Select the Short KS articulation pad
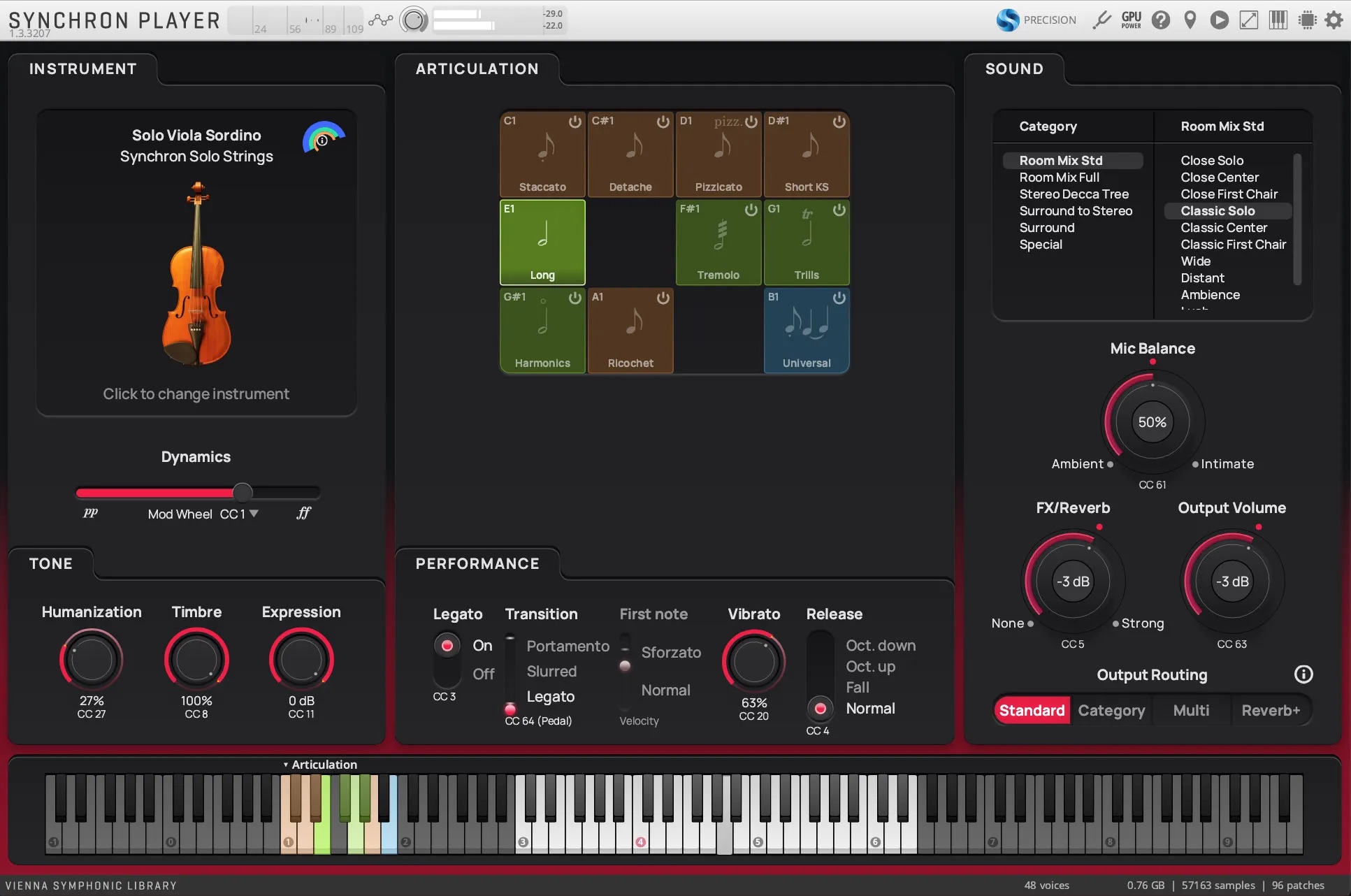Screen dimensions: 1351x896 pos(807,154)
